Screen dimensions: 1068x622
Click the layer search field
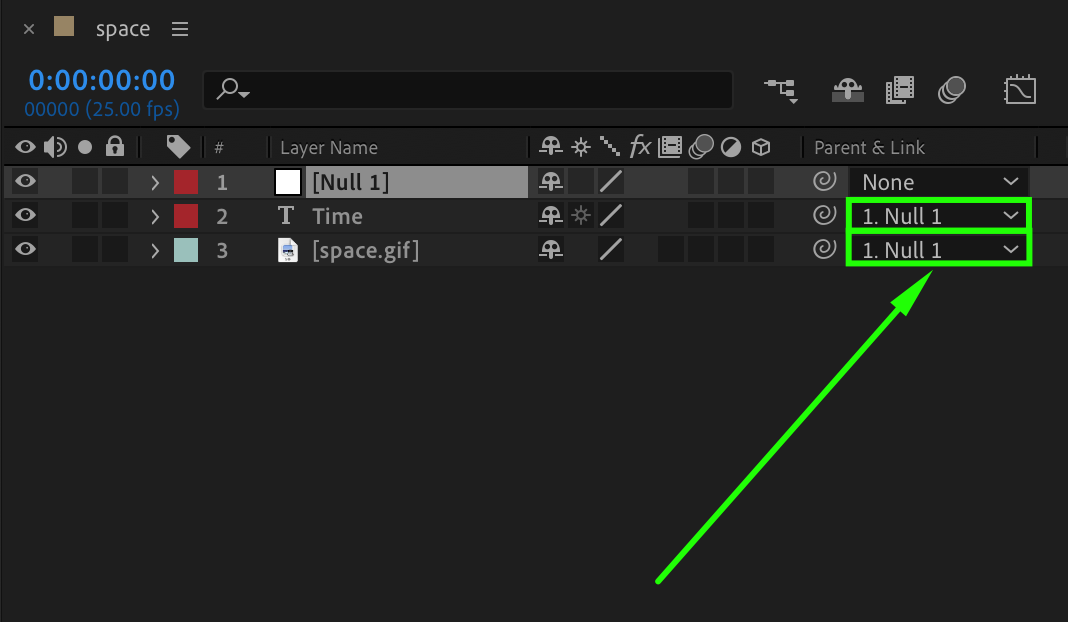(x=480, y=90)
